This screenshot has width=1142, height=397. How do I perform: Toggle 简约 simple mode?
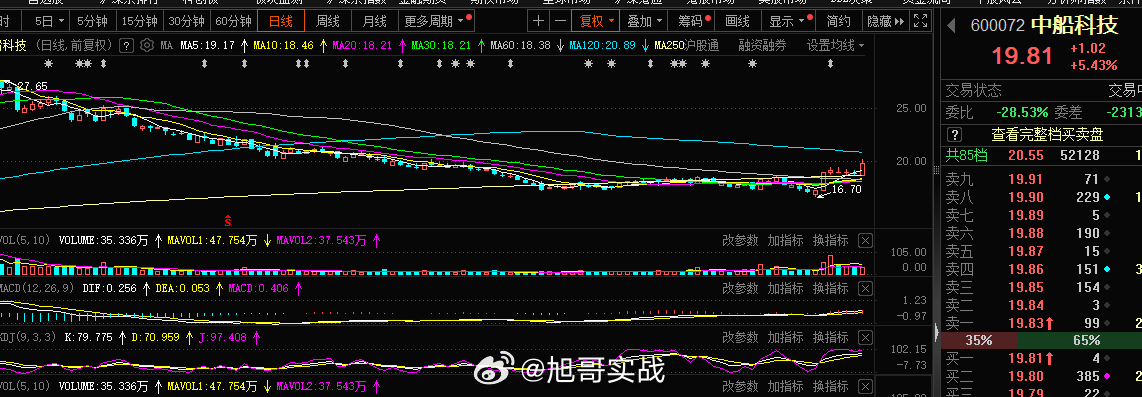(x=838, y=21)
